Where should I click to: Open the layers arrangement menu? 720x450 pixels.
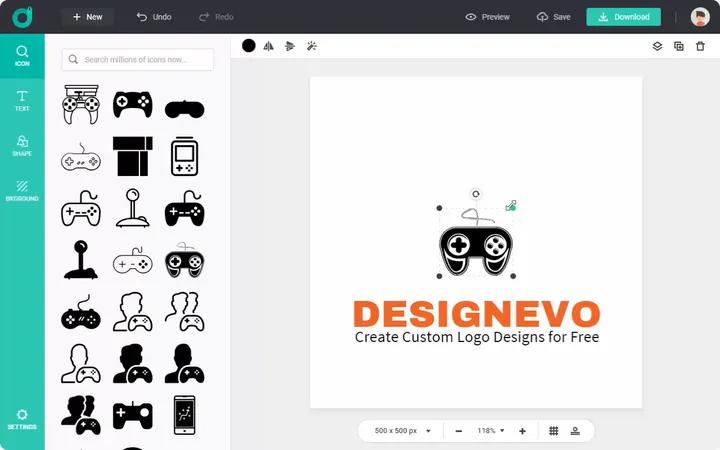pyautogui.click(x=657, y=46)
